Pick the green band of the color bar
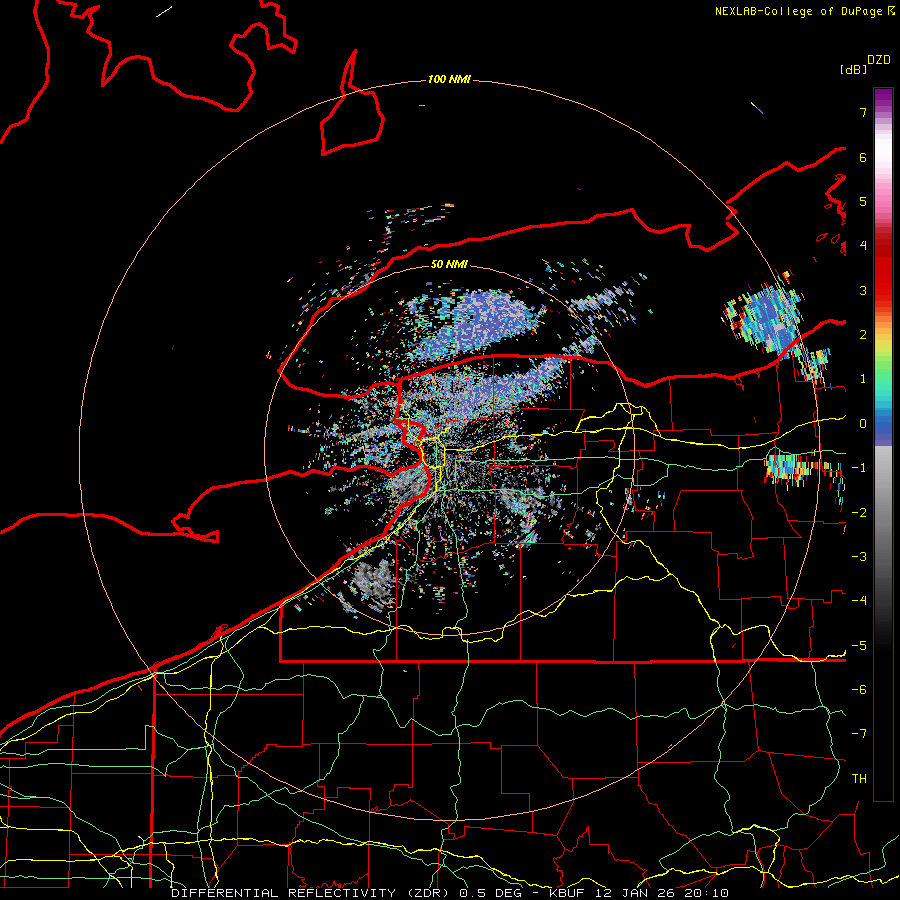The image size is (900, 900). pos(883,370)
